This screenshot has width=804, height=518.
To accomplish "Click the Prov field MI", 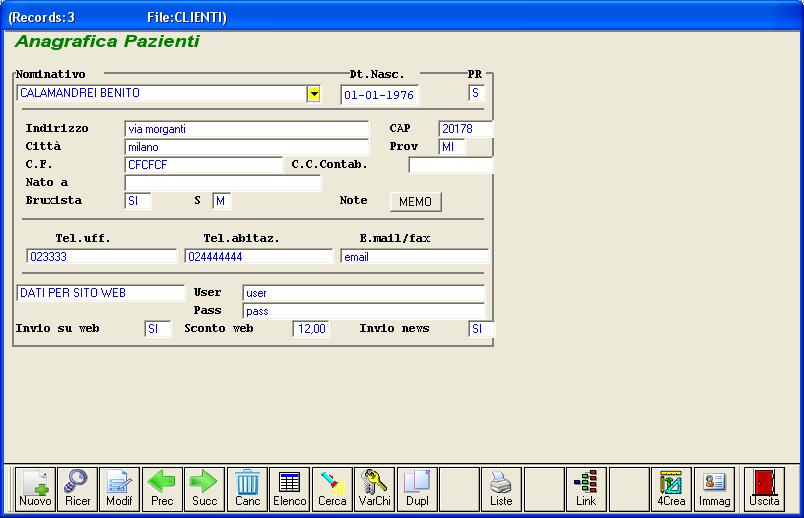I will point(452,147).
